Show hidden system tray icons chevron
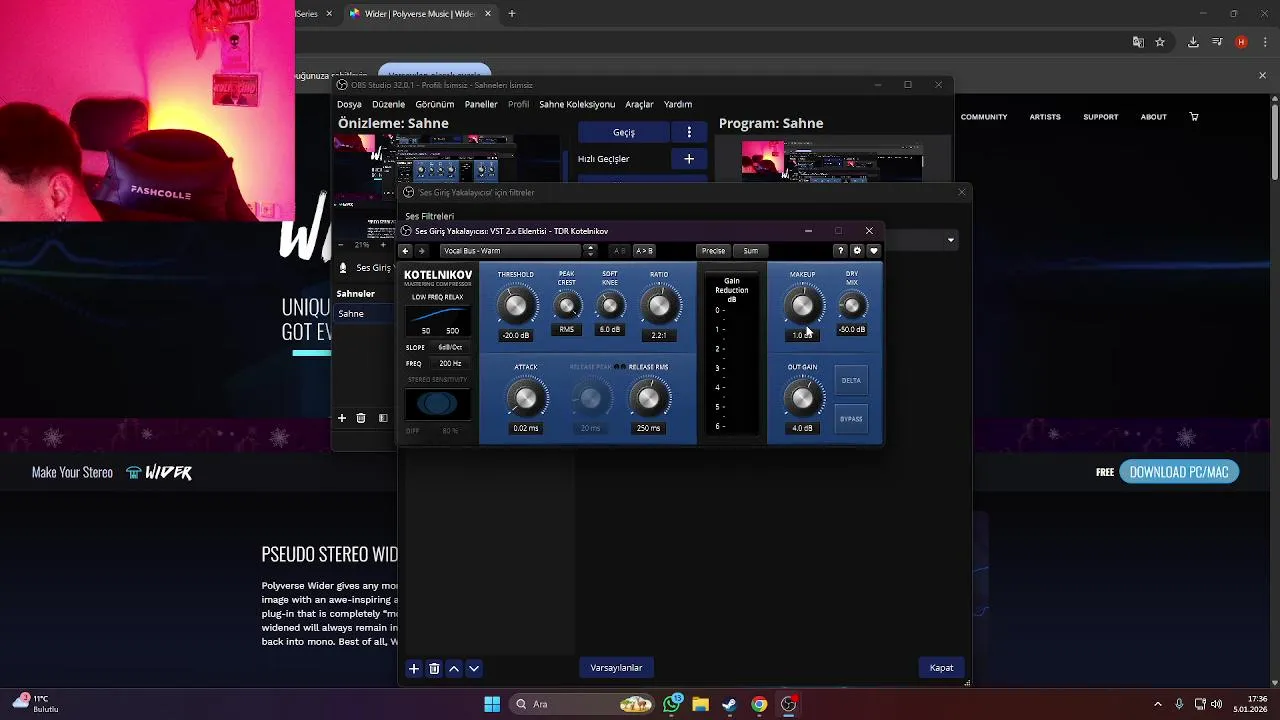This screenshot has height=720, width=1280. pos(1158,704)
